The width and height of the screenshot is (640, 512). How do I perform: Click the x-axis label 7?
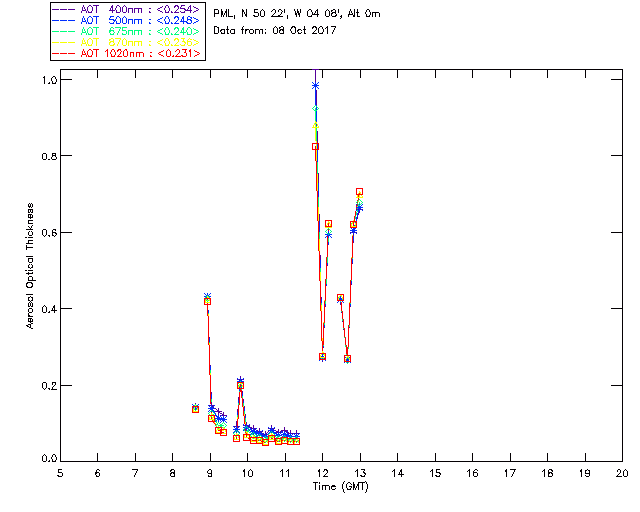tap(135, 473)
